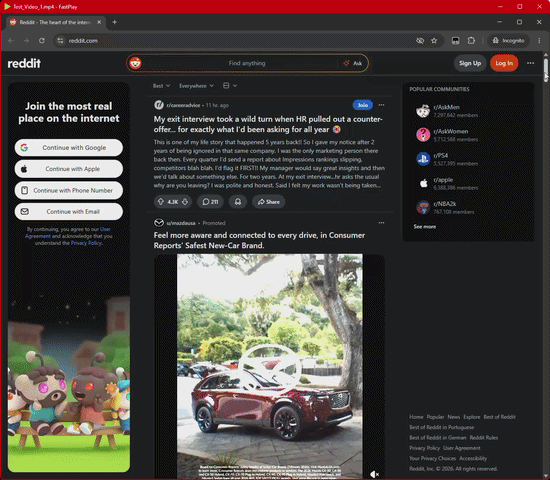
Task: Play the Mazda car video ad
Action: pyautogui.click(x=269, y=368)
